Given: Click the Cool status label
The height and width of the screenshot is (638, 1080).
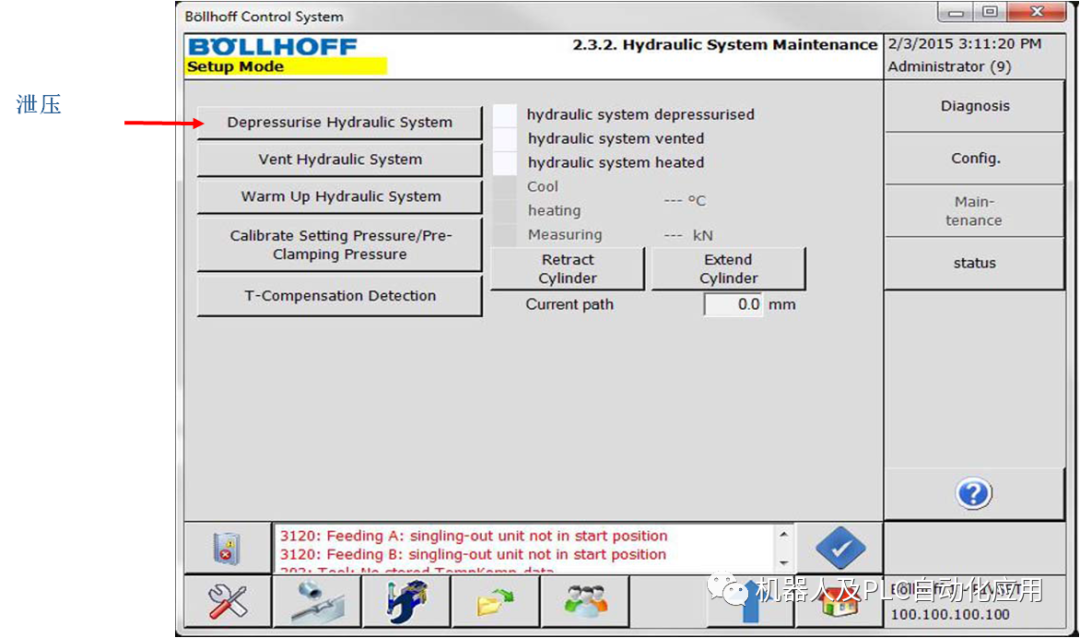Looking at the screenshot, I should pyautogui.click(x=543, y=187).
